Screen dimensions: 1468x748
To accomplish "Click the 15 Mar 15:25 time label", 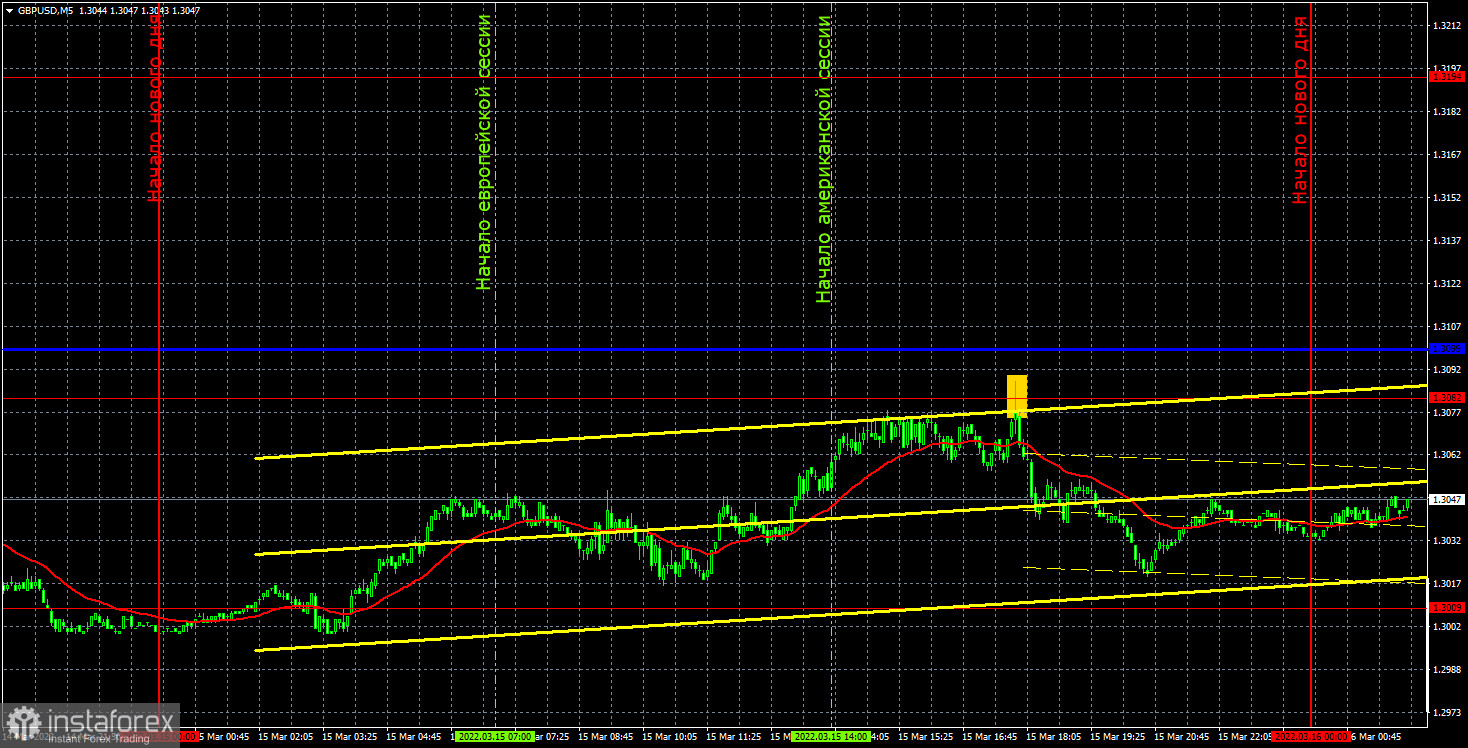I will click(x=927, y=736).
